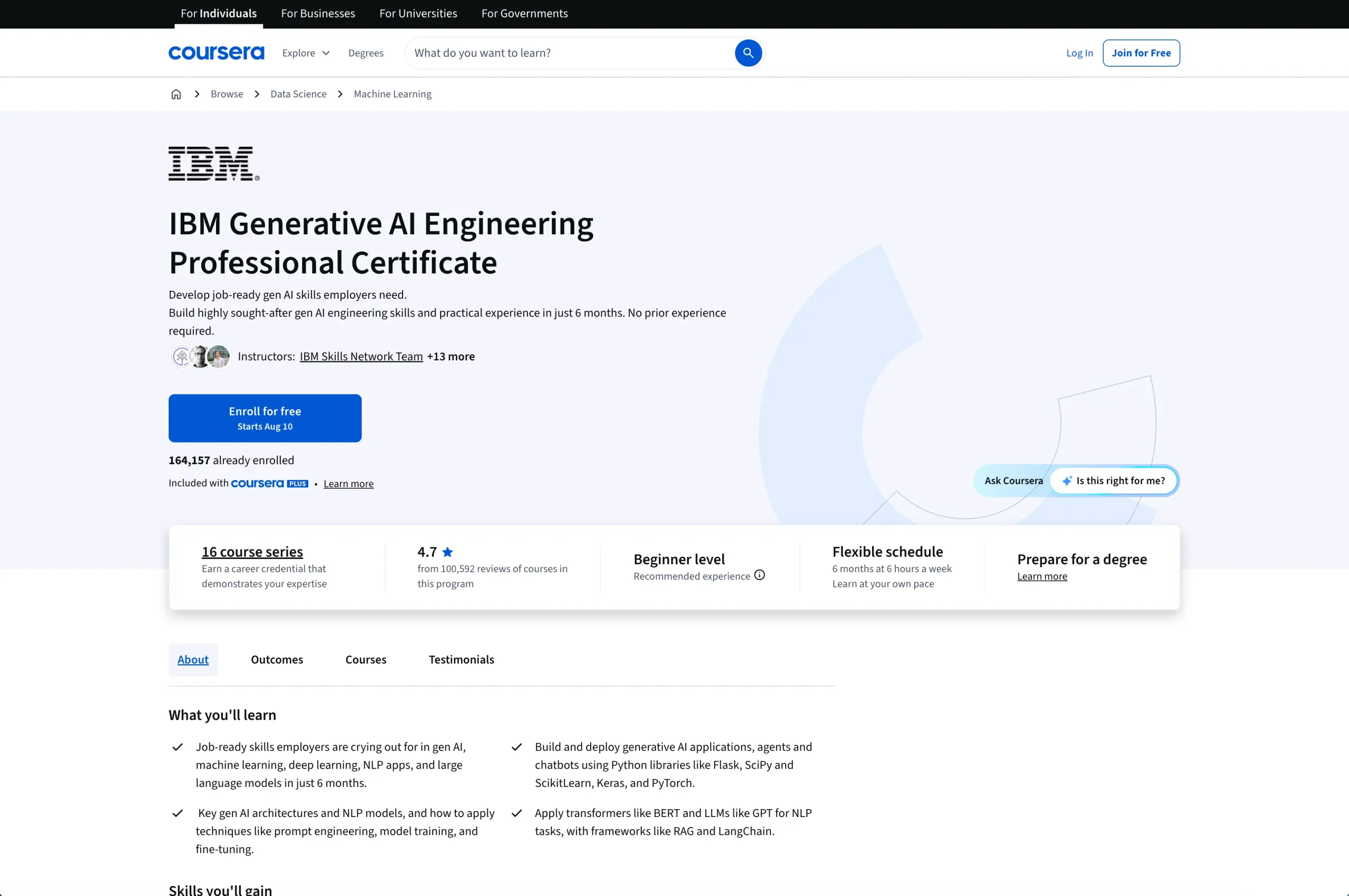Open IBM Skills Network Team instructor link
The width and height of the screenshot is (1349, 896).
[361, 356]
